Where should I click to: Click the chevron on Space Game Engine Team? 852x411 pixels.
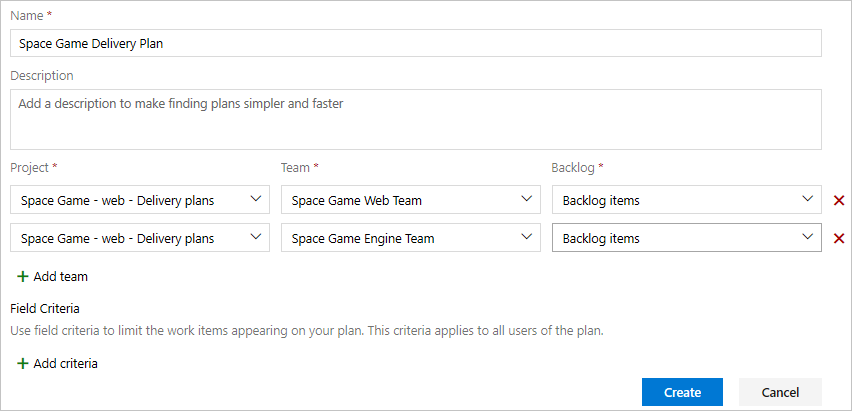(x=528, y=238)
